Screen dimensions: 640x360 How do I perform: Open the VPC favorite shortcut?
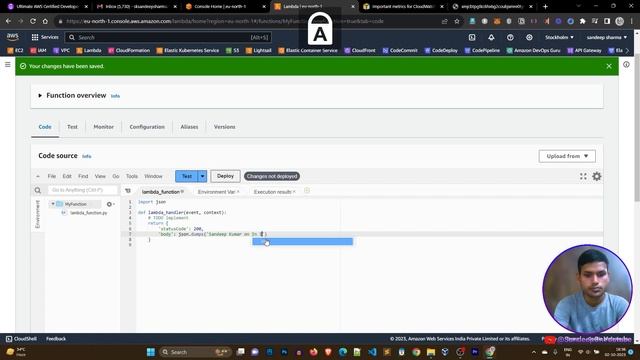[x=62, y=51]
